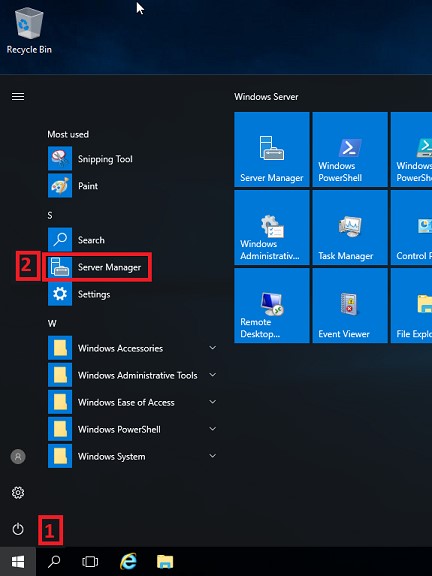432x576 pixels.
Task: Click the 'Windows Server' group title
Action: [x=266, y=97]
